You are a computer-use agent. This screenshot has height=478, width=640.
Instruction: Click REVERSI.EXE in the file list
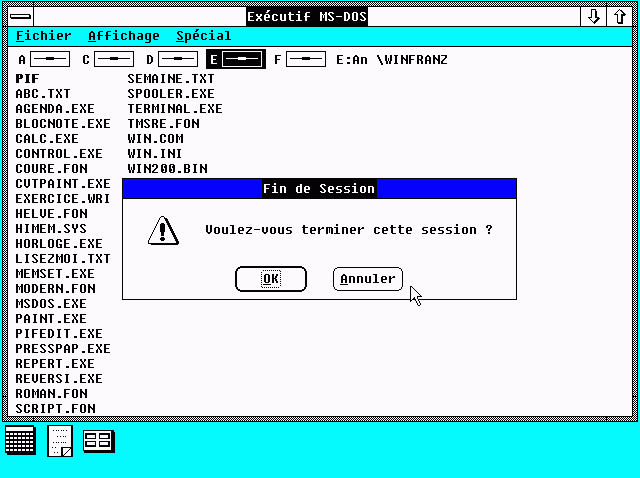click(x=58, y=379)
